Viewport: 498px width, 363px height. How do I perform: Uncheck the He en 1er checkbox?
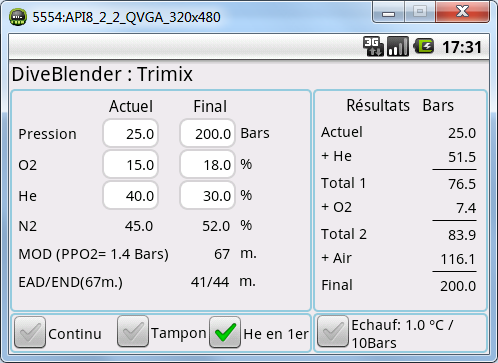(x=225, y=332)
